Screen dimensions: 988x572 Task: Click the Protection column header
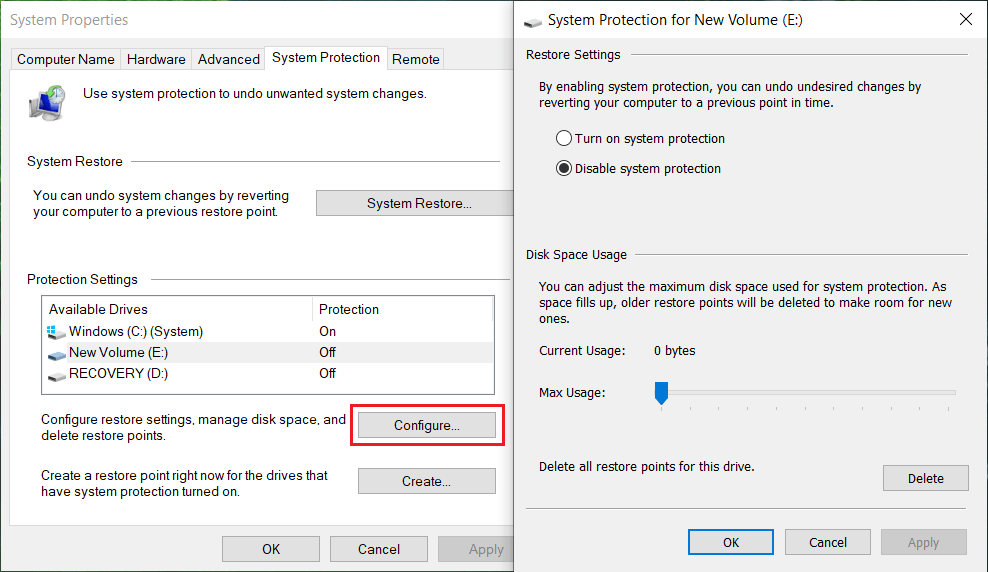pos(402,309)
